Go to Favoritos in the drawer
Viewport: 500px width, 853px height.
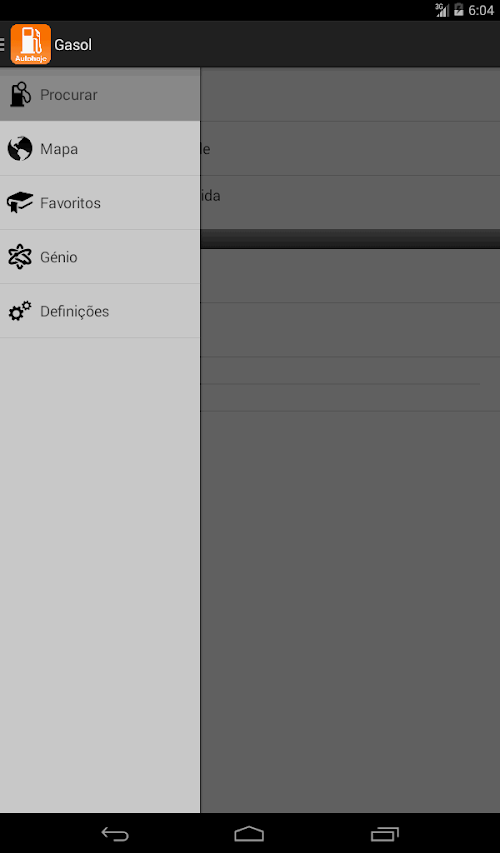point(100,203)
